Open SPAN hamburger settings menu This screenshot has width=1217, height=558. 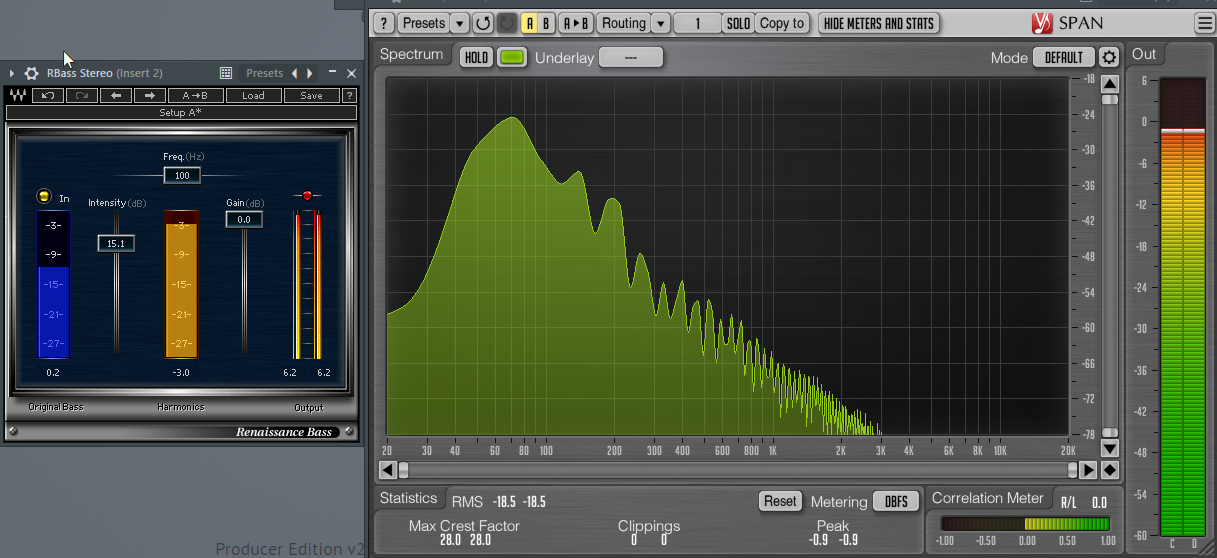1203,23
